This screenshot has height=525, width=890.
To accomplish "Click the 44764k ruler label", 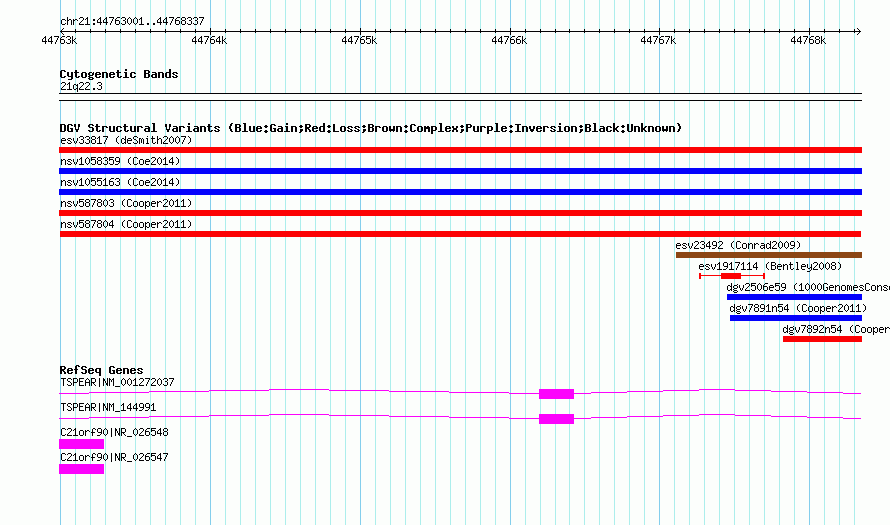I will click(209, 40).
